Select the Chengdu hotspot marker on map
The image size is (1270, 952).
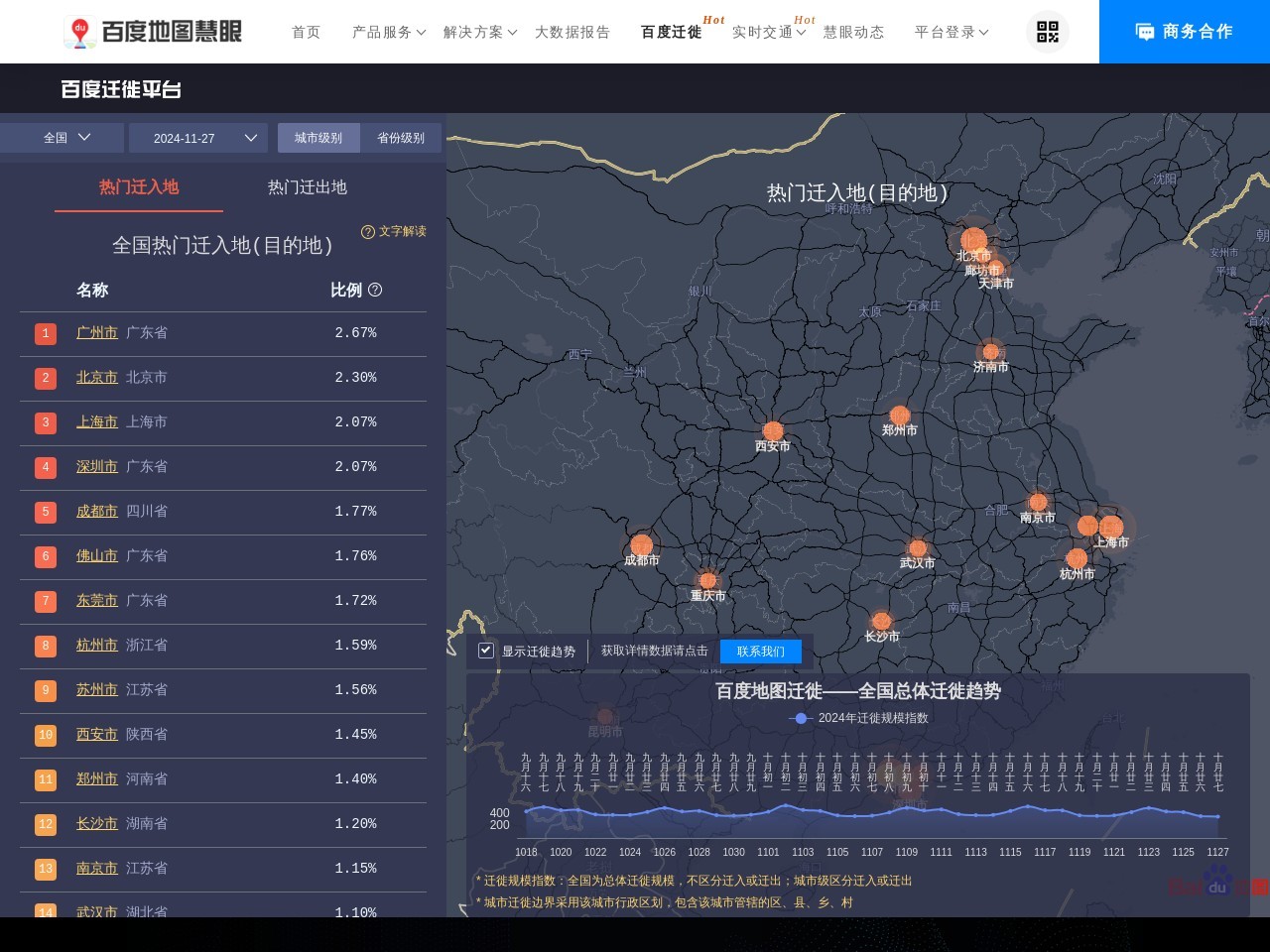(x=642, y=544)
